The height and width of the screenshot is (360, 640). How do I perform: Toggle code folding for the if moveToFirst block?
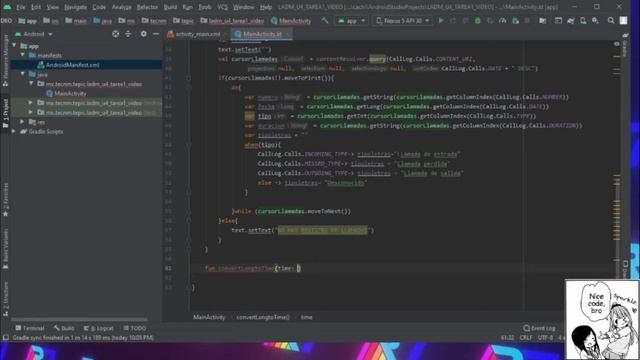point(188,78)
